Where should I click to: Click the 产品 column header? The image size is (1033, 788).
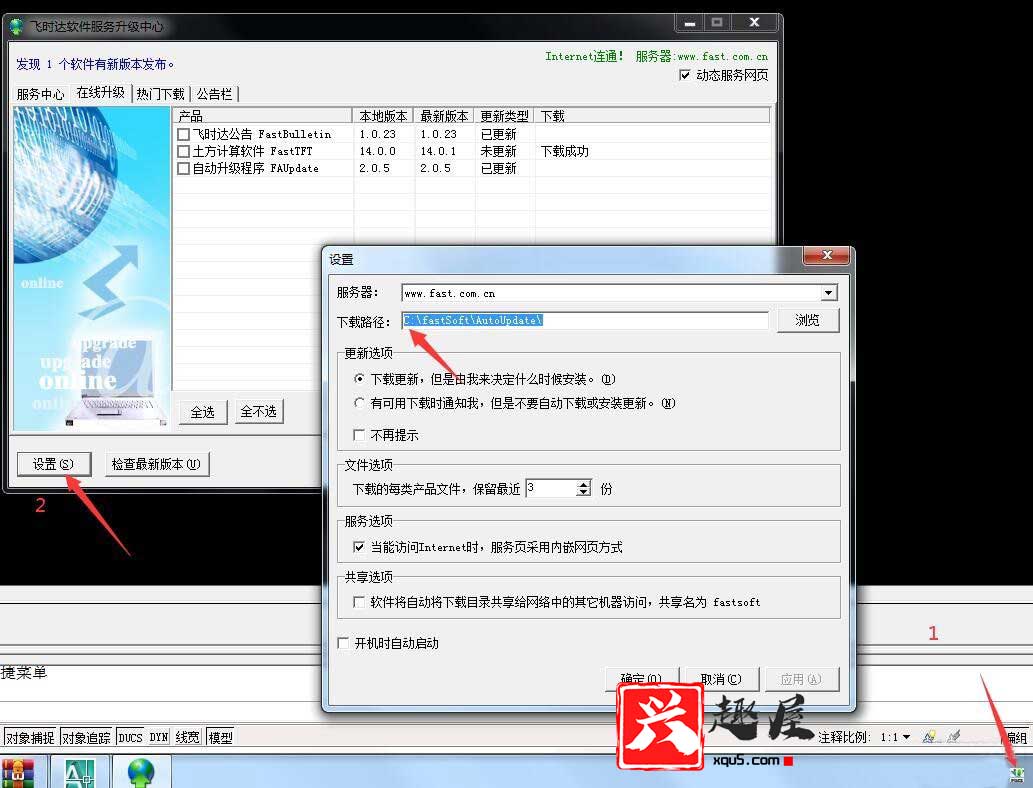[x=264, y=116]
